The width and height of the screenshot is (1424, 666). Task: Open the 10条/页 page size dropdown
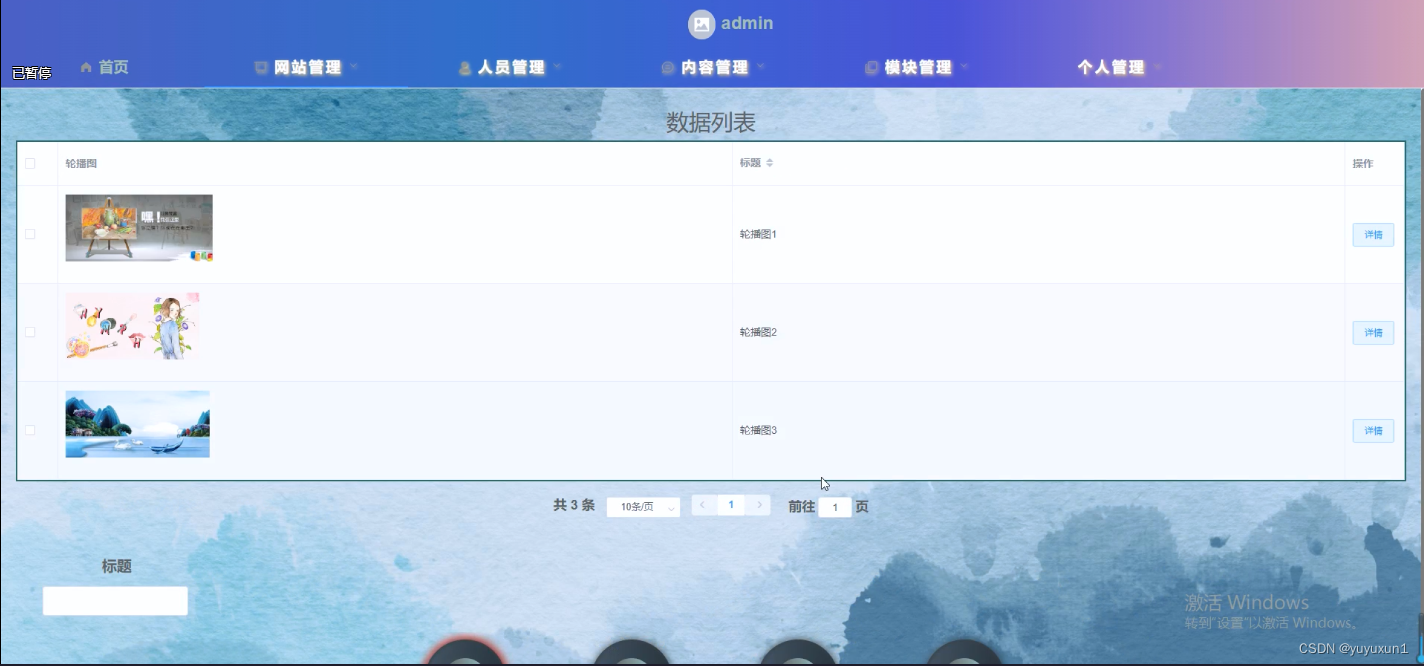(643, 507)
